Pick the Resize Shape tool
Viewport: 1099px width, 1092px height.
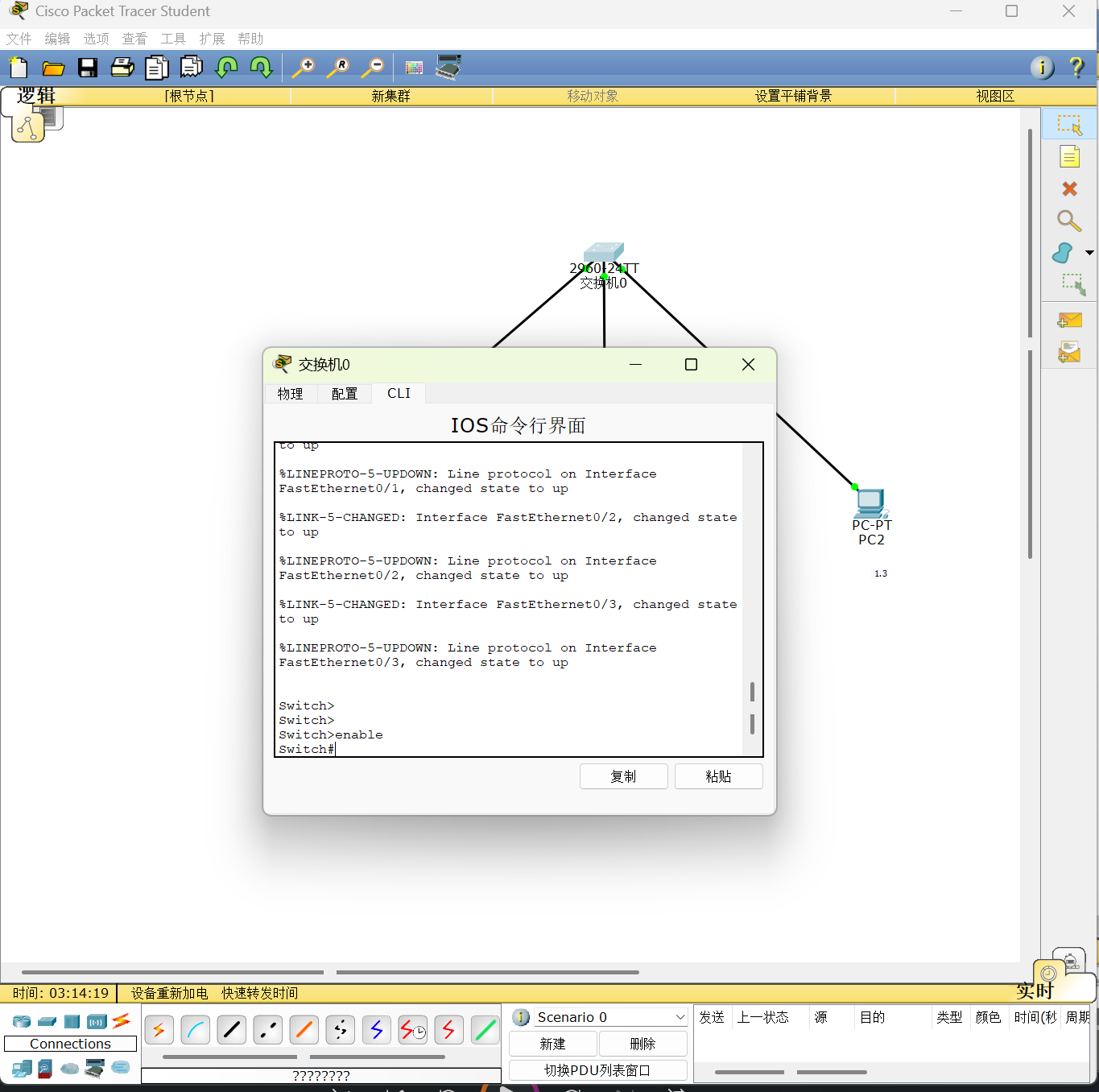point(1073,284)
